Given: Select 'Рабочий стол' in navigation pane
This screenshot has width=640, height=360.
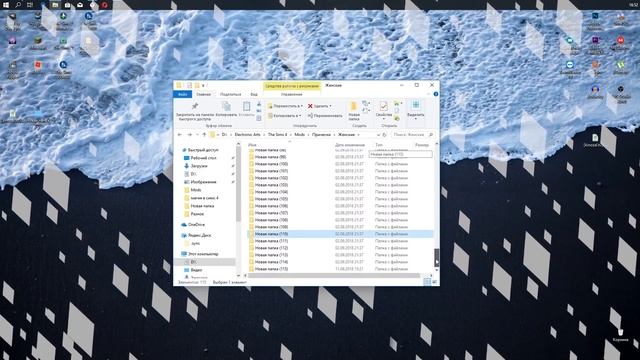Looking at the screenshot, I should (x=203, y=158).
